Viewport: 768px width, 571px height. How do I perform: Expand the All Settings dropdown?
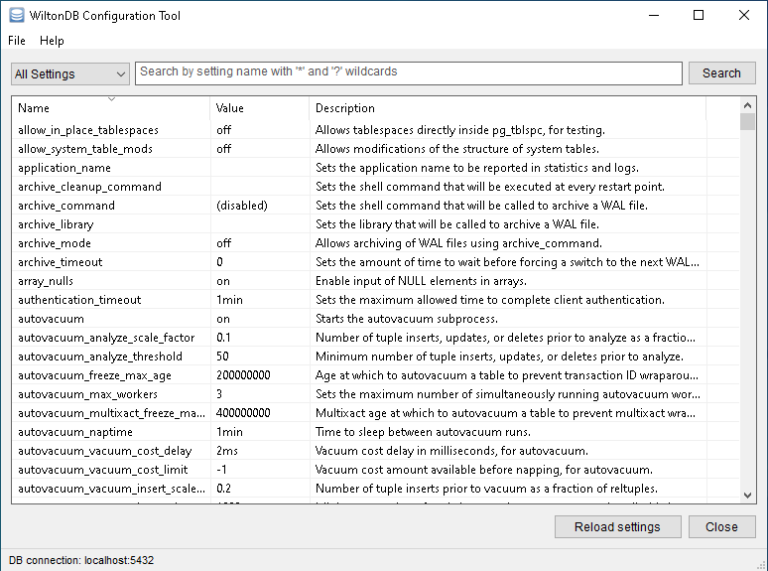click(70, 74)
